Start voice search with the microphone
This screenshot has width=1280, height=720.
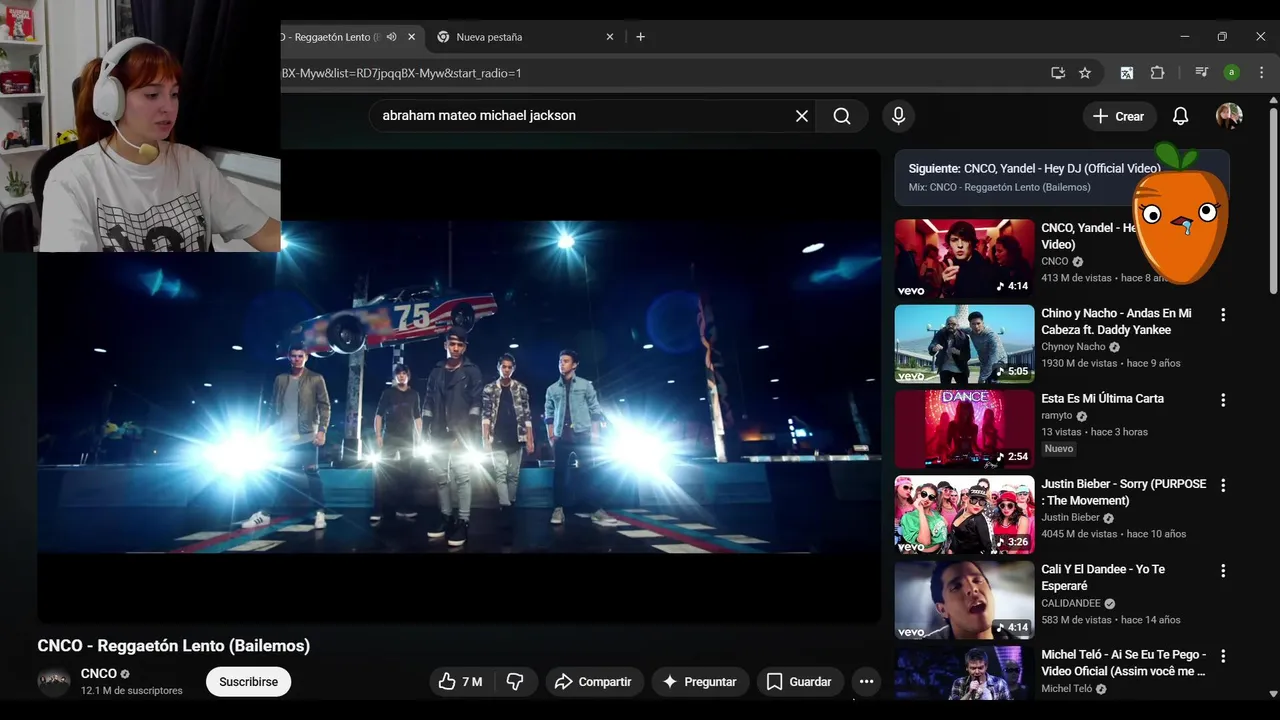[x=898, y=116]
